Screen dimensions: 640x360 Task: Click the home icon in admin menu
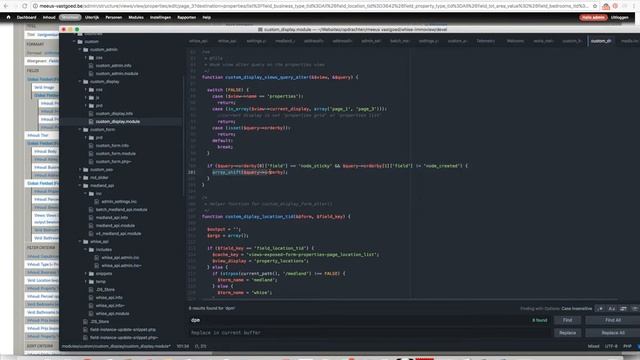coord(8,17)
